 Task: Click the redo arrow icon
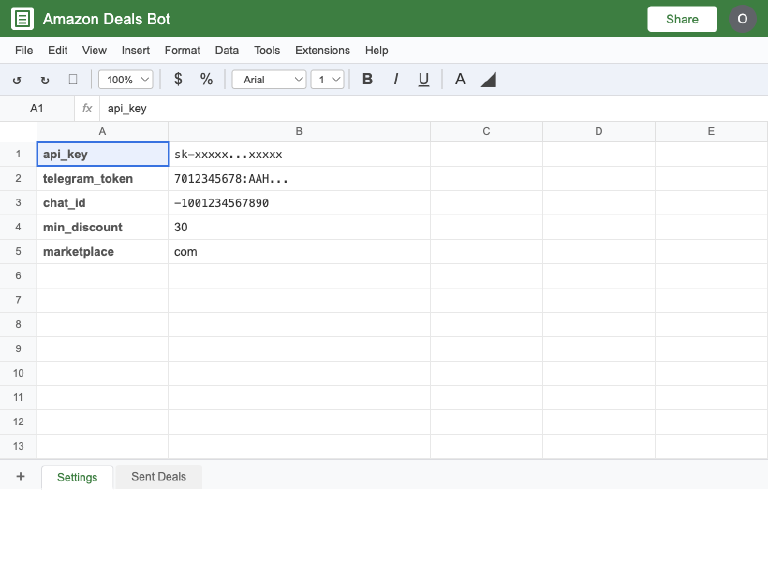coord(45,79)
